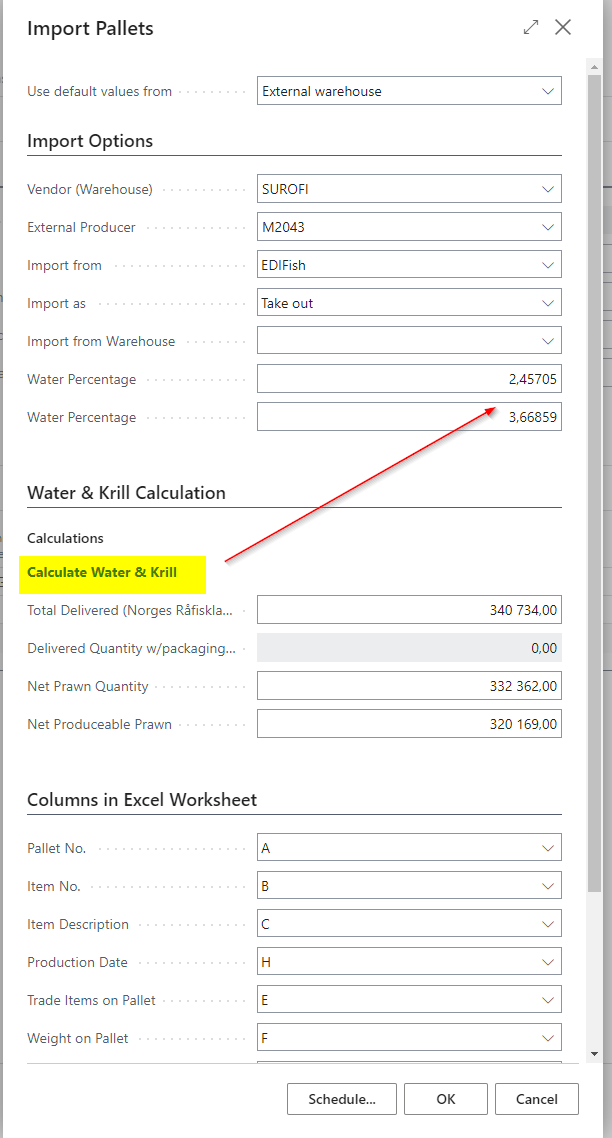The height and width of the screenshot is (1138, 612).
Task: Click the Calculate Water & Krill link
Action: tap(102, 573)
